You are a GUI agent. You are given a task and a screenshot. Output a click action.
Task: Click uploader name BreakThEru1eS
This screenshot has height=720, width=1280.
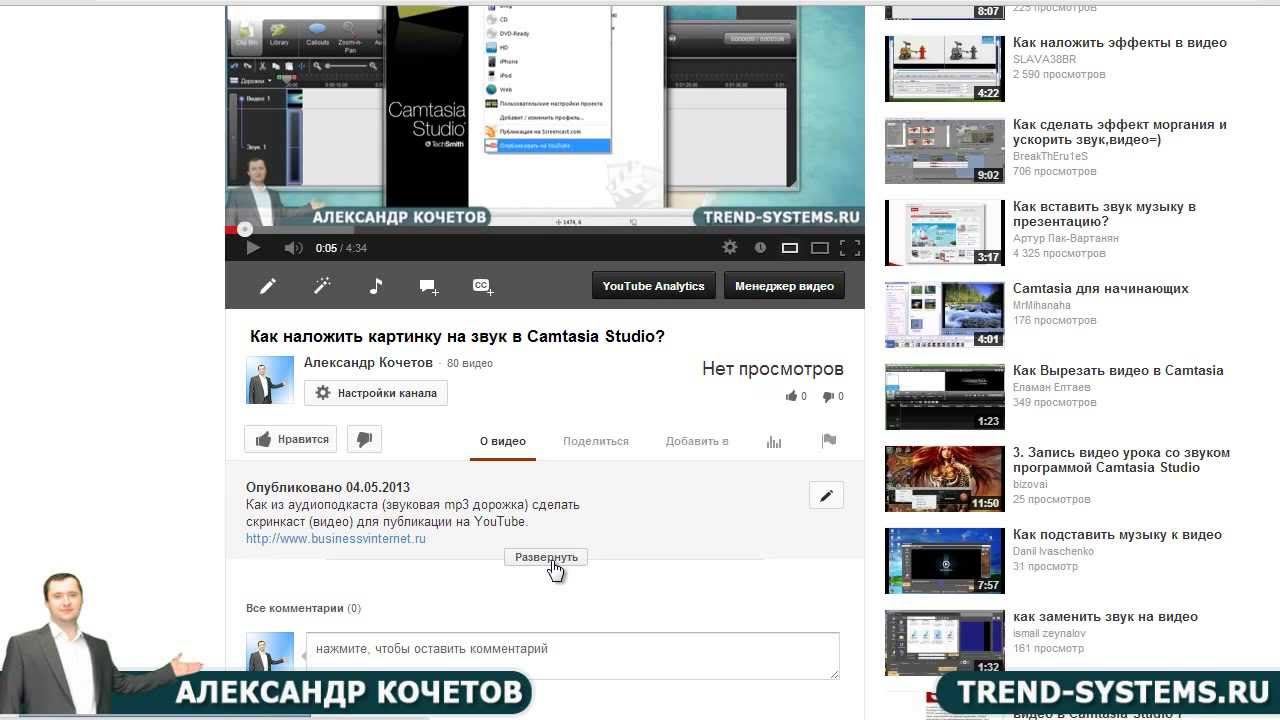click(1050, 157)
